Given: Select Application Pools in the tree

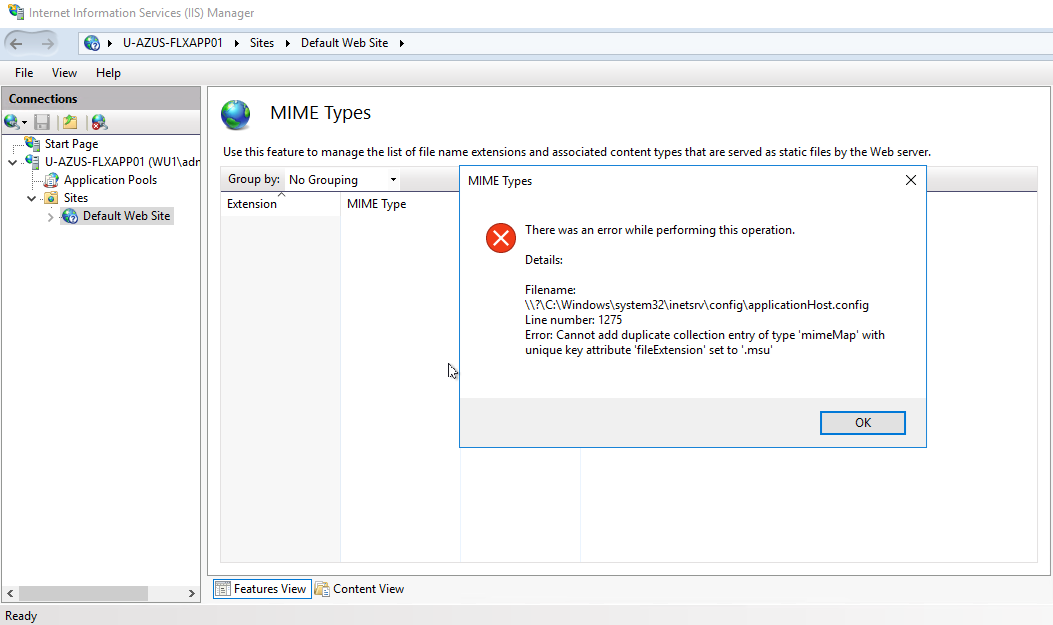Looking at the screenshot, I should pos(110,180).
